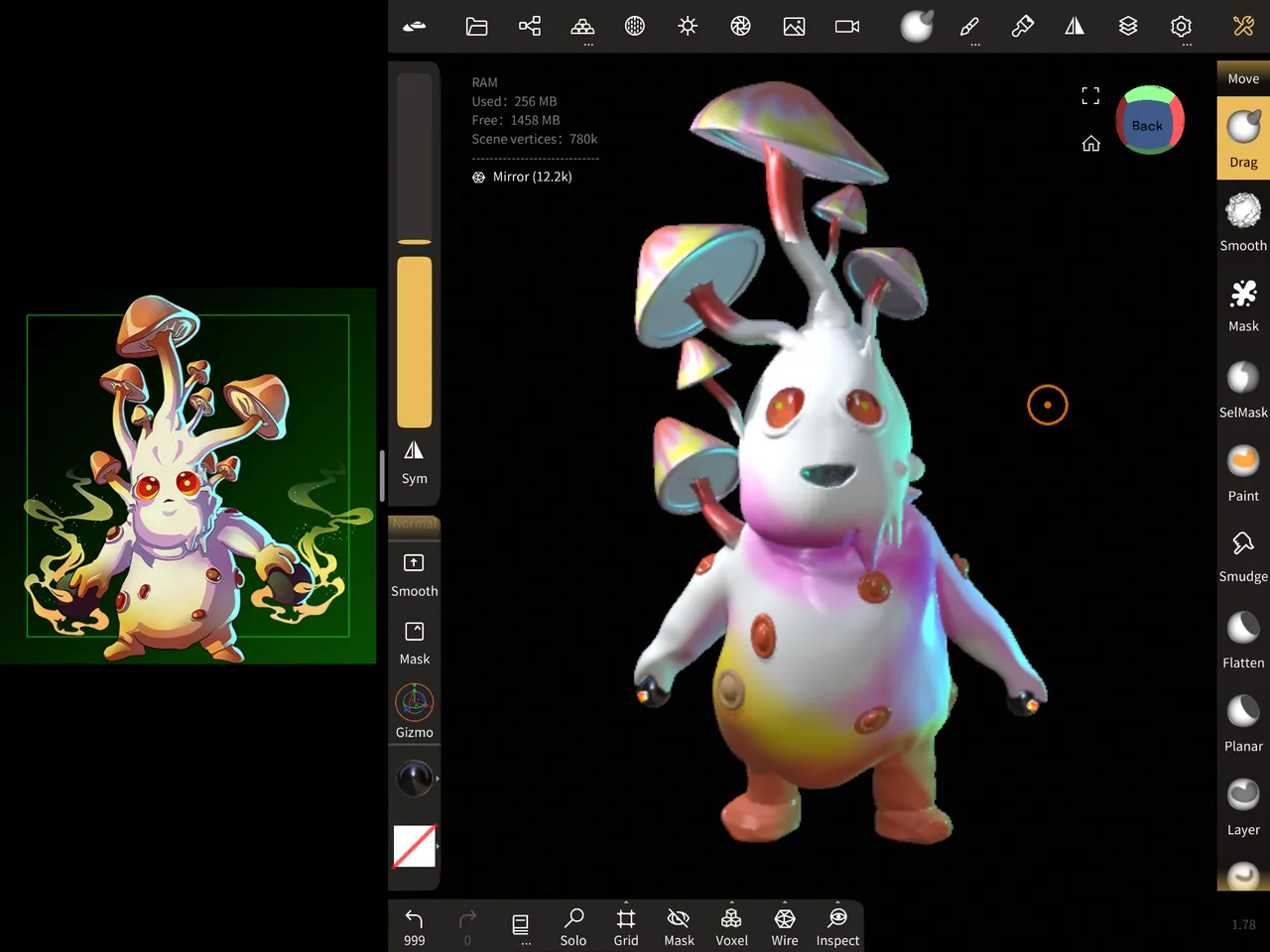Open the Settings gear menu
Viewport: 1270px width, 952px height.
pyautogui.click(x=1181, y=27)
